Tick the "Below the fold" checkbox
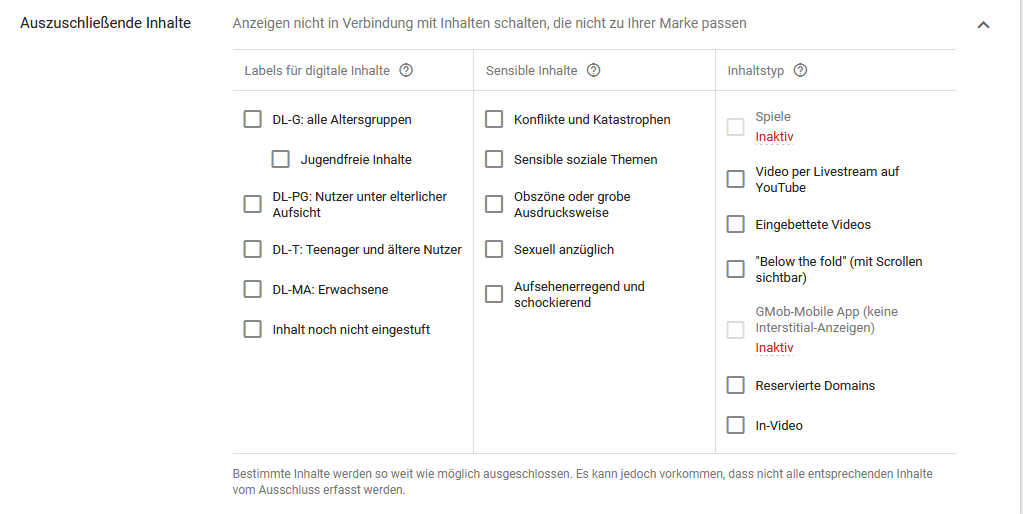The height and width of the screenshot is (514, 1023). tap(736, 269)
